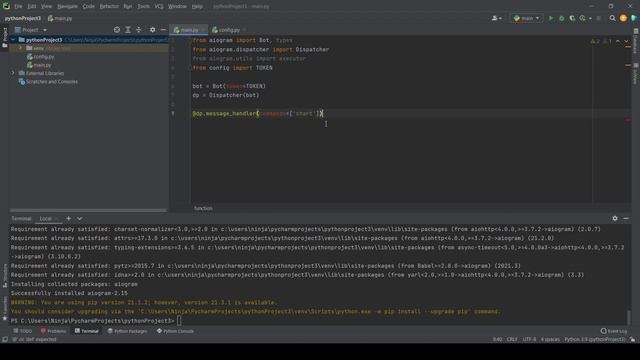The image size is (640, 360).
Task: Expand the venv folder
Action: point(20,48)
